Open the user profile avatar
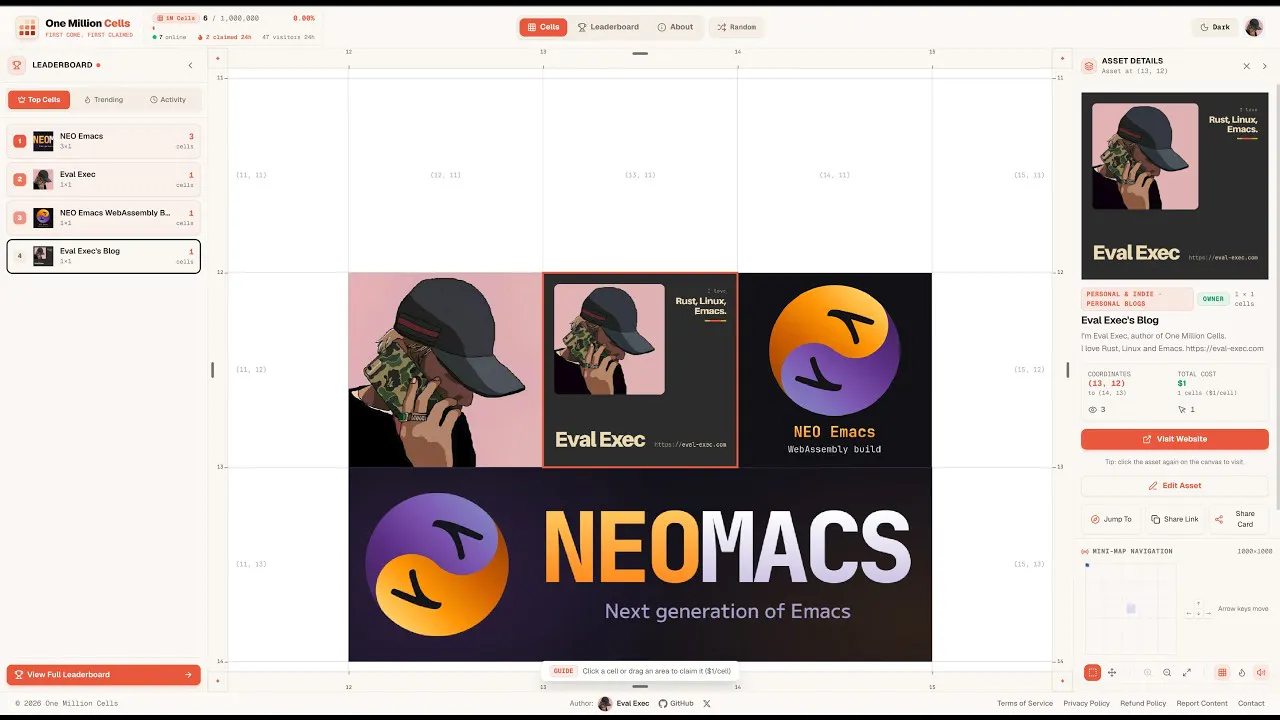Screen dimensions: 1280x720 coord(1254,27)
